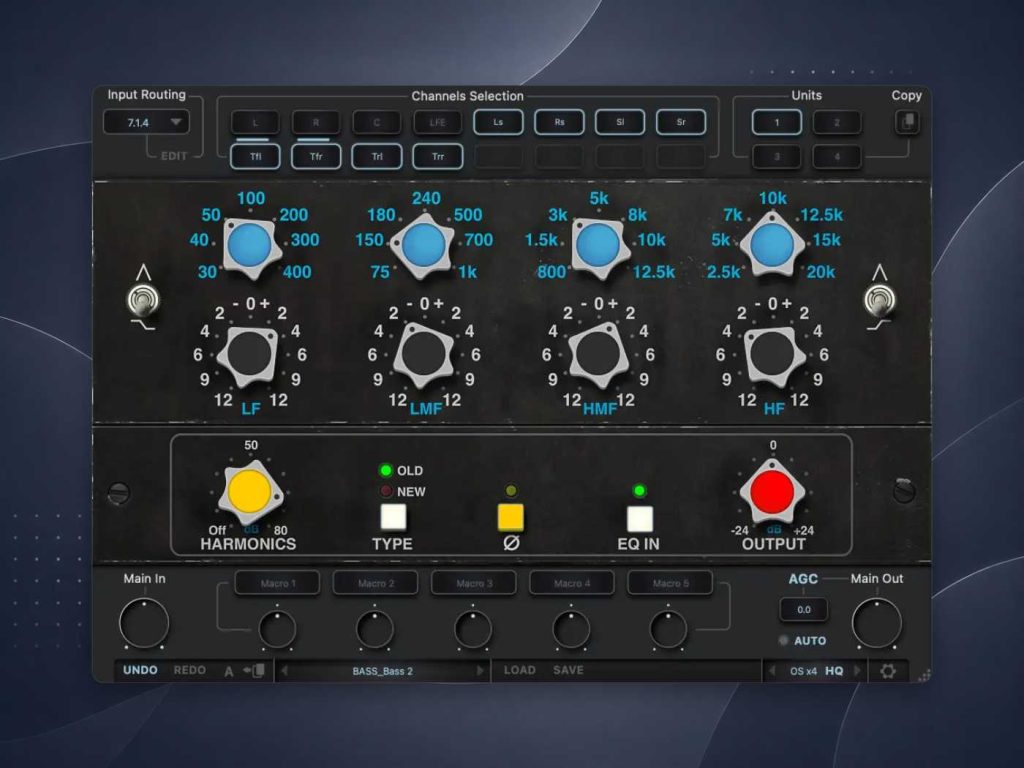Toggle the C channel button
This screenshot has width=1024, height=768.
pos(377,122)
